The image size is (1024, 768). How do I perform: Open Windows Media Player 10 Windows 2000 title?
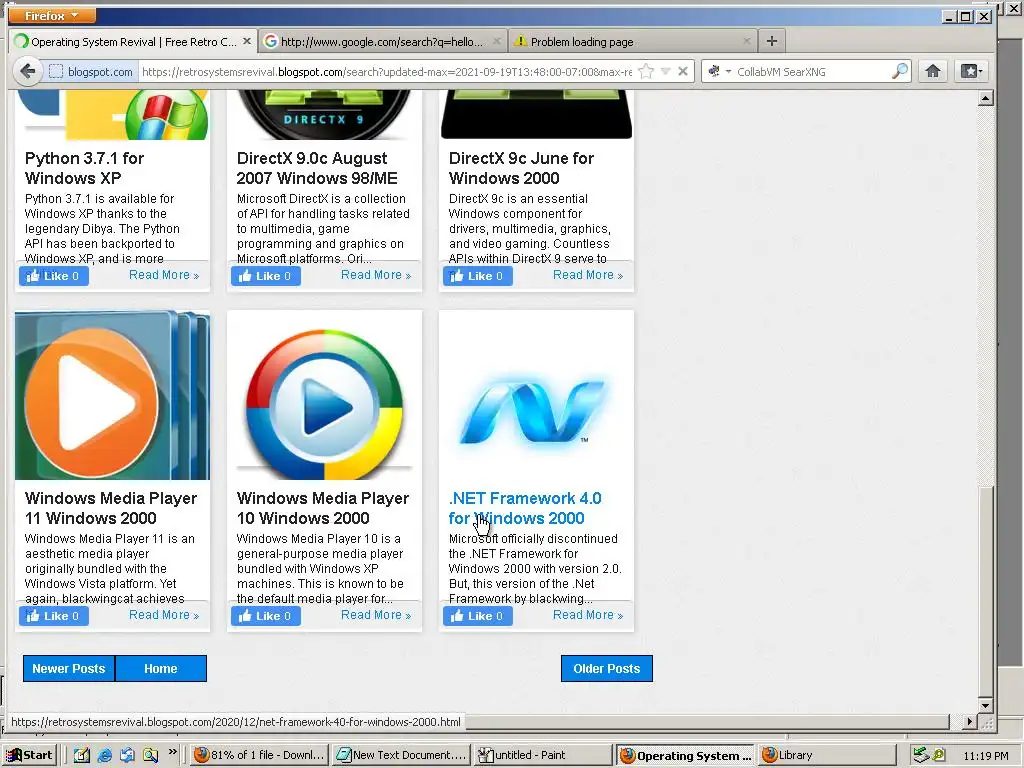click(323, 508)
